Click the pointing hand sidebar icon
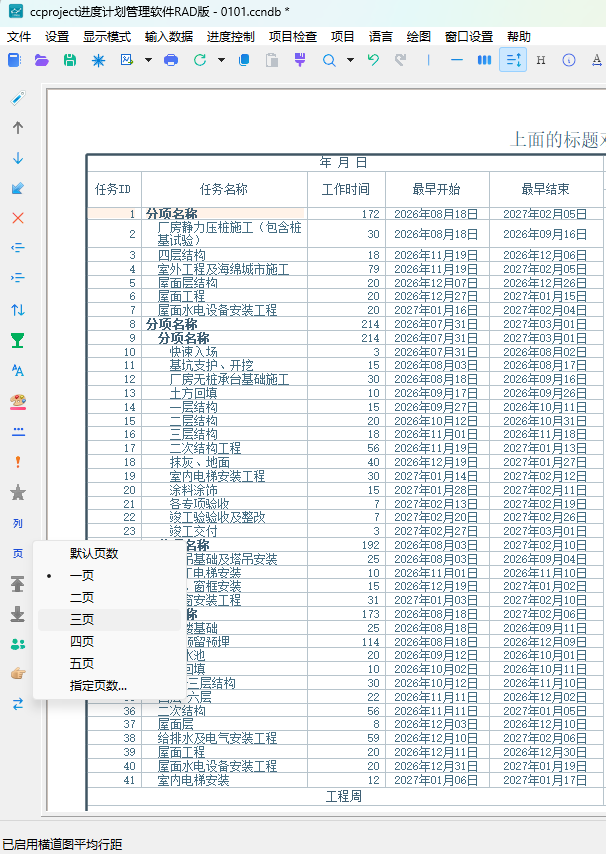 18,674
